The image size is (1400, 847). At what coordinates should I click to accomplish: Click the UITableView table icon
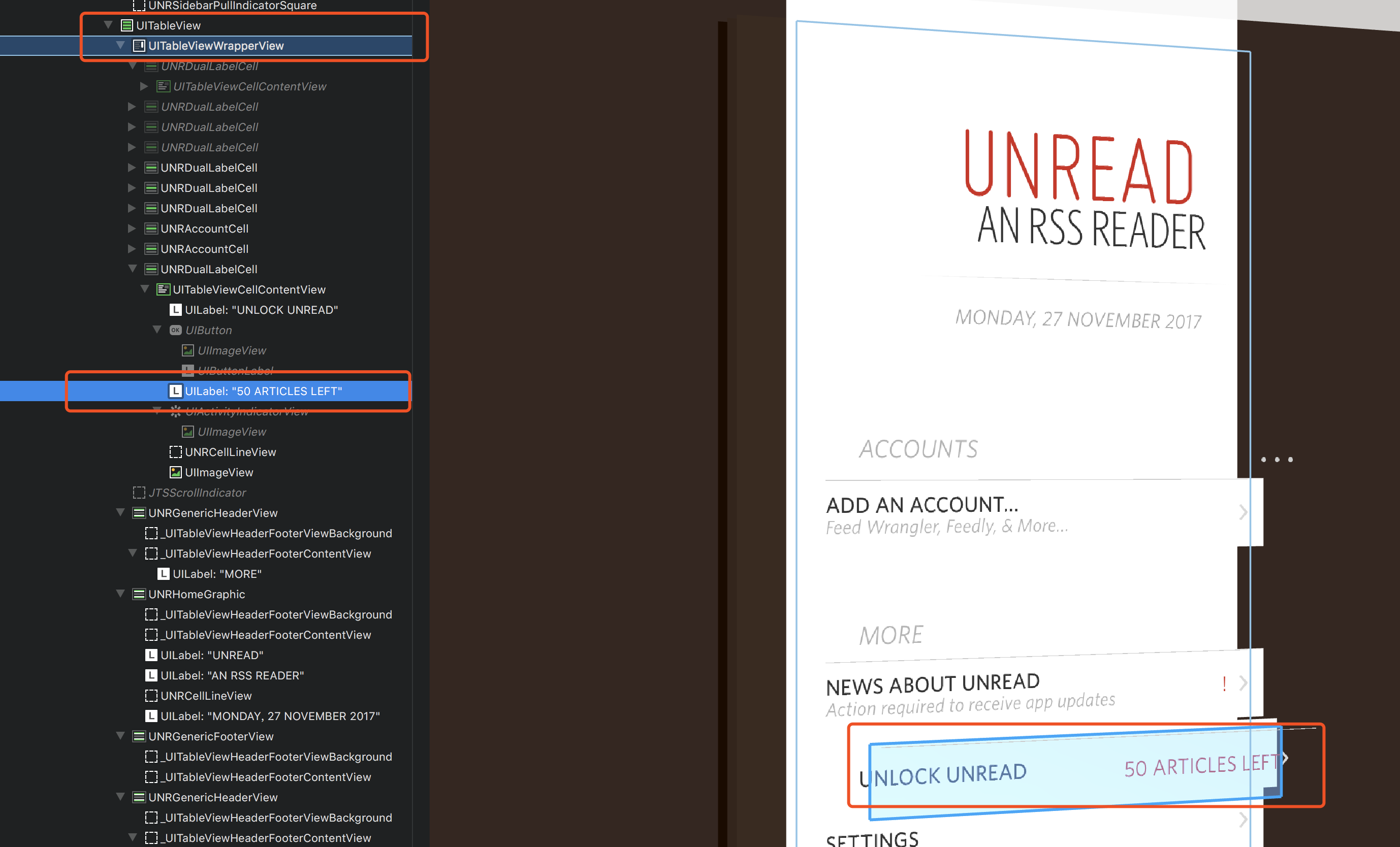tap(126, 25)
